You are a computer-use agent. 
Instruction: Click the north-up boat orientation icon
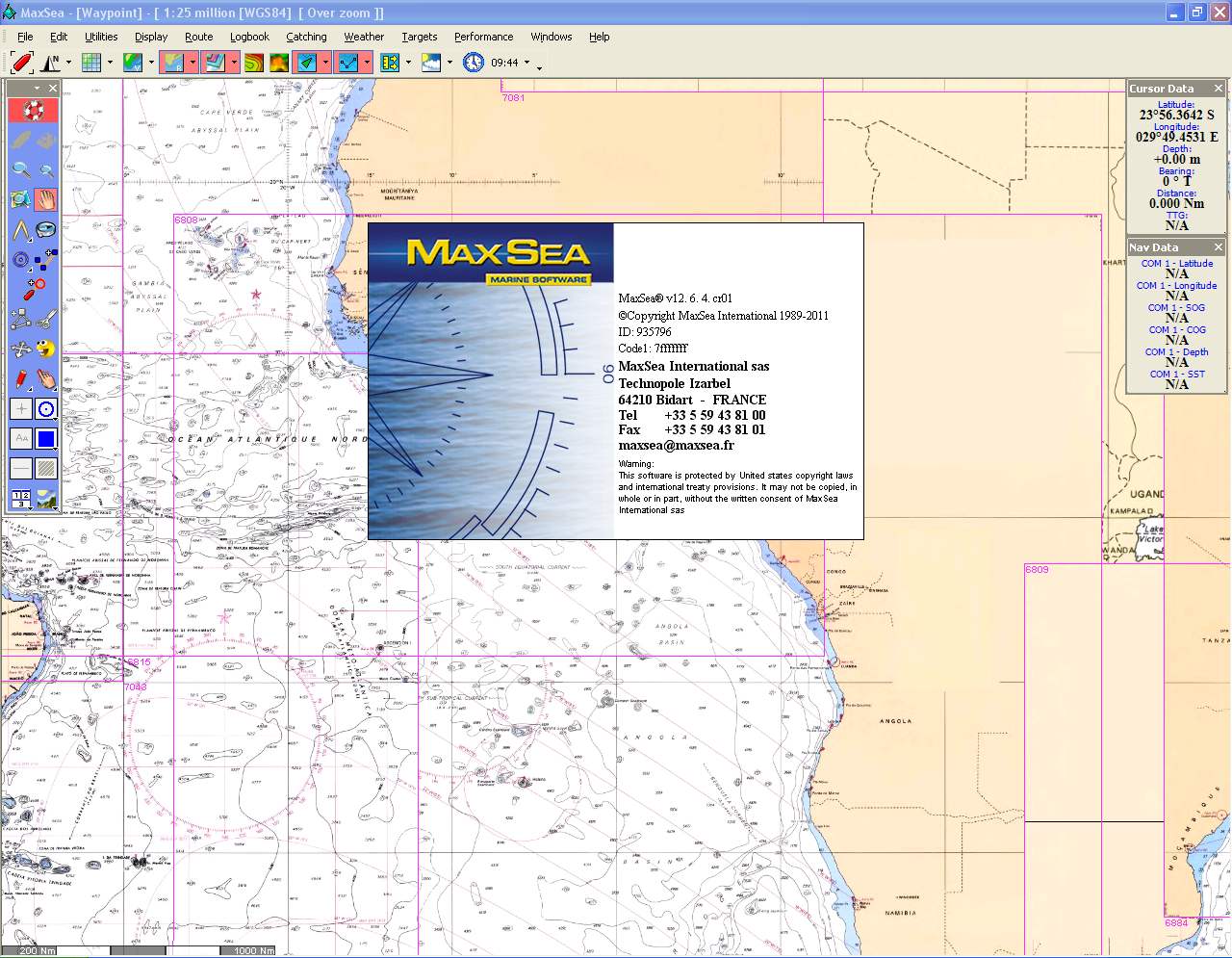50,63
